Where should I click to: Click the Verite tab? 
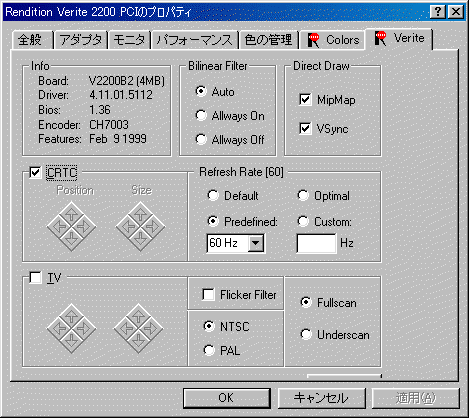(399, 38)
